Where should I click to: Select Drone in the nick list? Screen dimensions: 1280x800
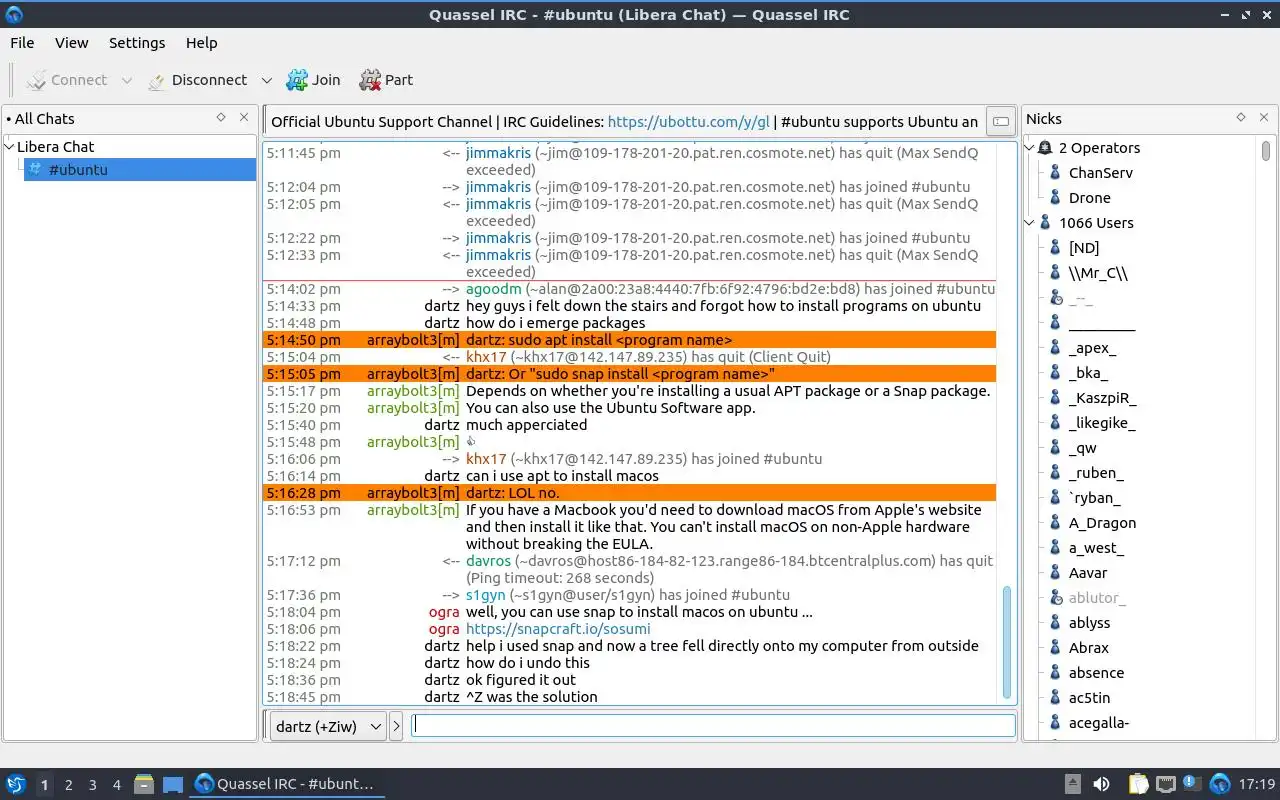tap(1089, 198)
